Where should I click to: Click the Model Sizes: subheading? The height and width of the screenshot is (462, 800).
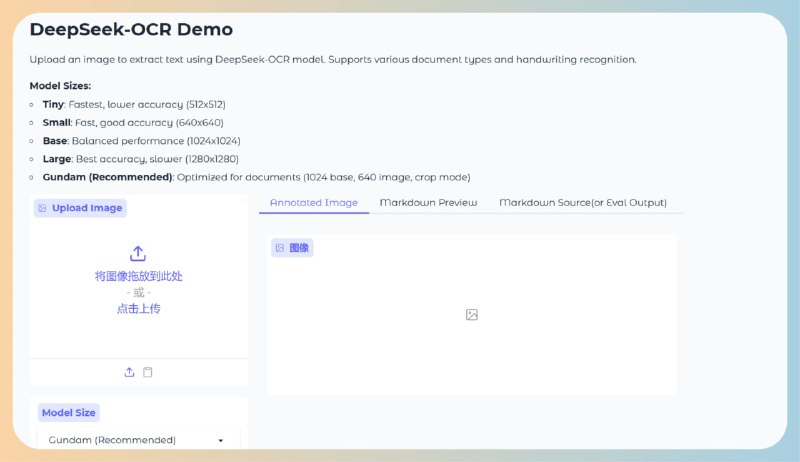coord(60,86)
